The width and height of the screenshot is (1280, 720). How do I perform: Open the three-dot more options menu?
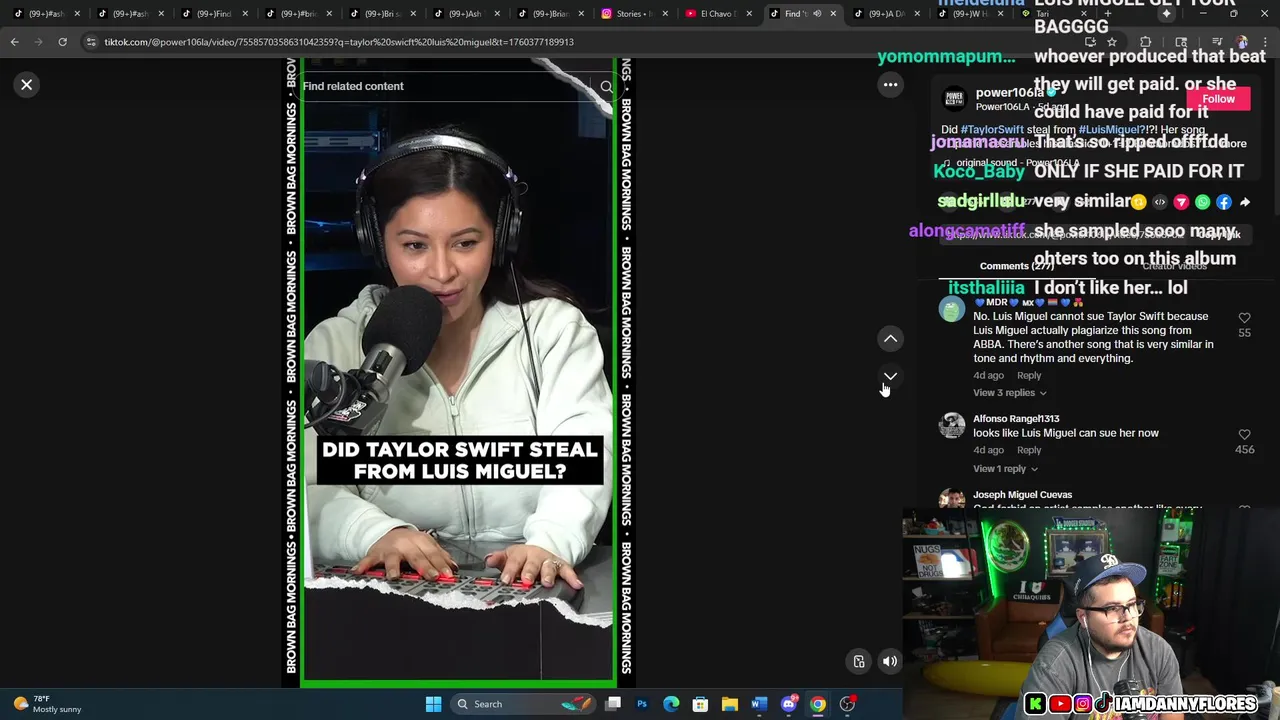tap(890, 85)
